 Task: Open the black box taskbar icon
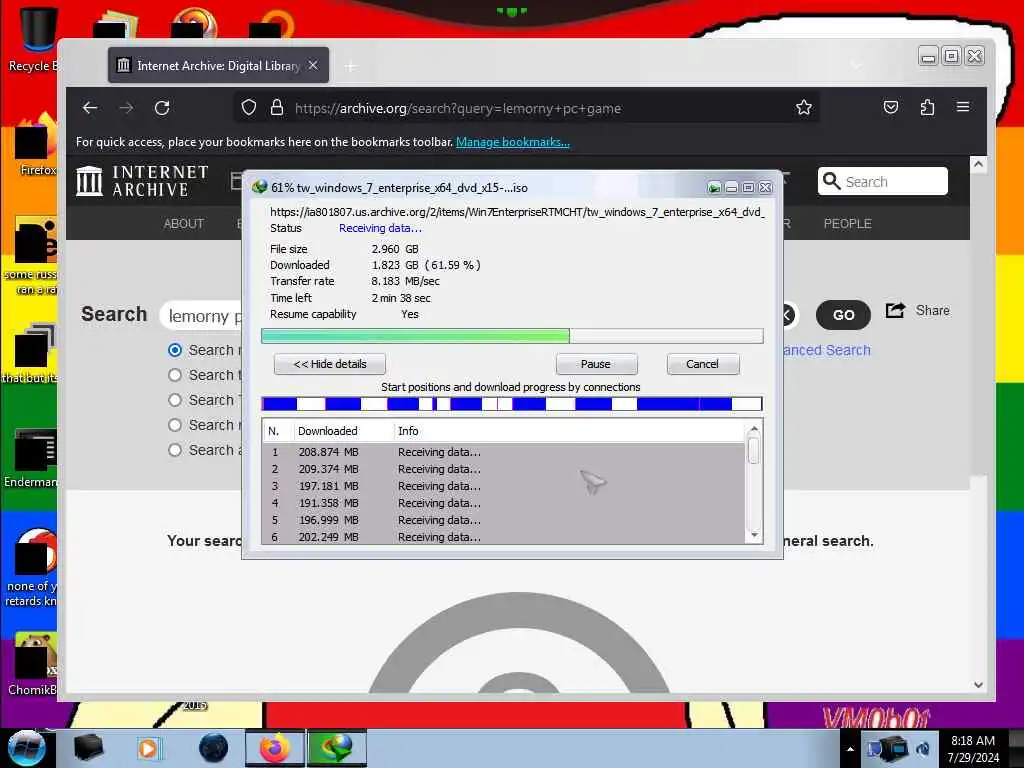pyautogui.click(x=88, y=748)
